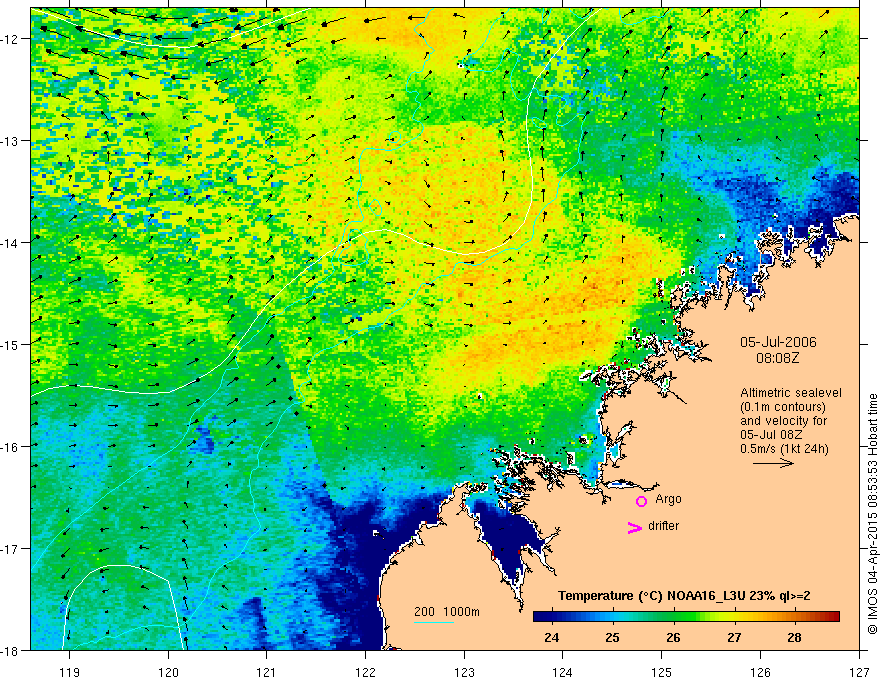Click the latitude axis label -13
880x680 pixels.
tap(10, 141)
